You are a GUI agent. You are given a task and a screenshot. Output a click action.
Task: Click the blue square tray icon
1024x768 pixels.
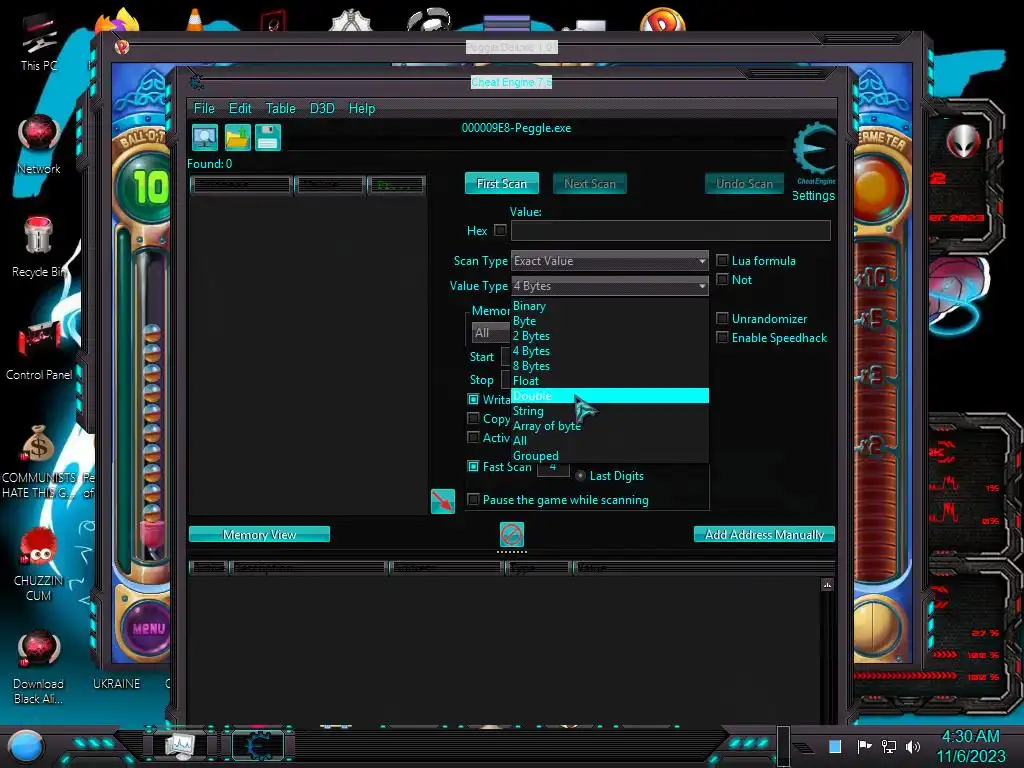[x=835, y=746]
